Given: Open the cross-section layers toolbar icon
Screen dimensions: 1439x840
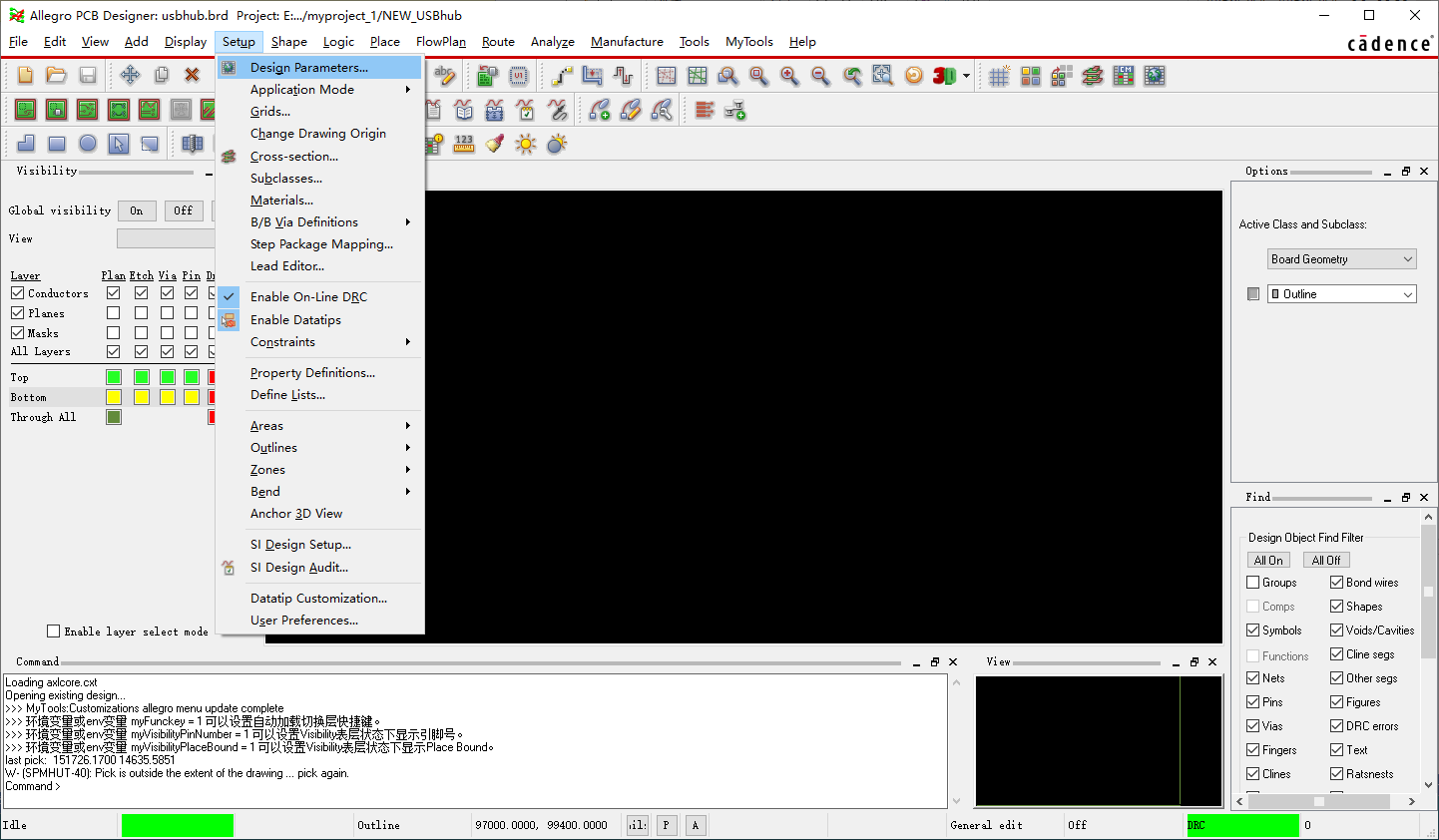Looking at the screenshot, I should 1092,76.
